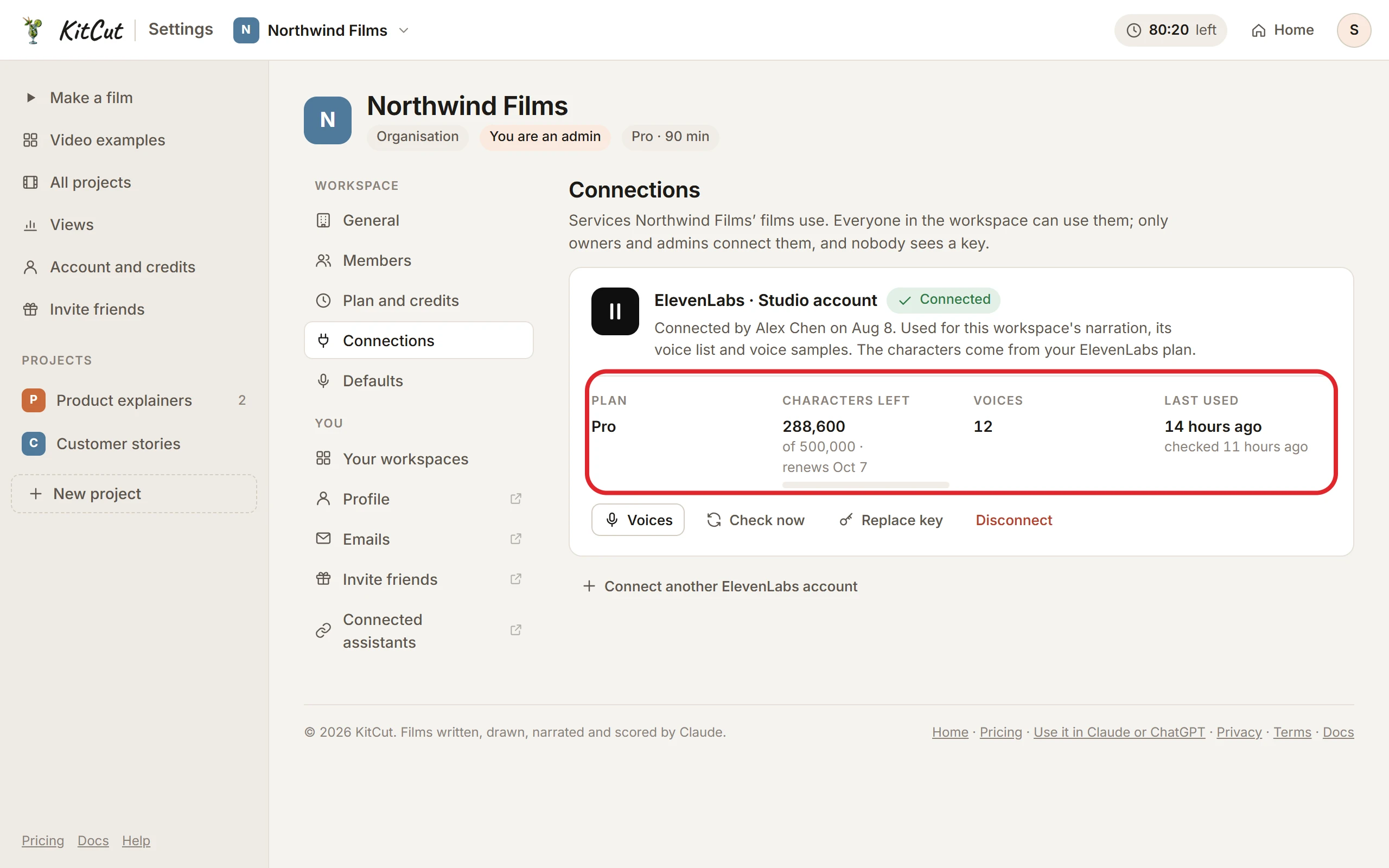
Task: Open the Northwind Films workspace switcher chevron
Action: point(404,30)
